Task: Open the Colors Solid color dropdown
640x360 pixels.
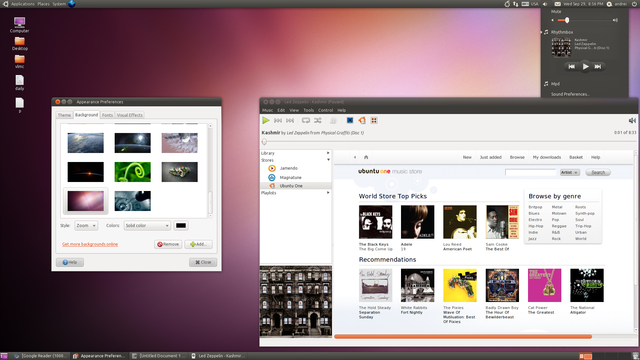Action: click(147, 225)
